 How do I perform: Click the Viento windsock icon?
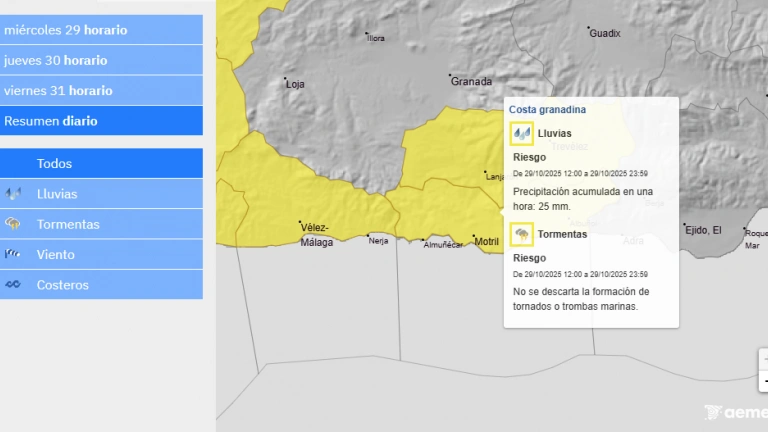point(14,255)
